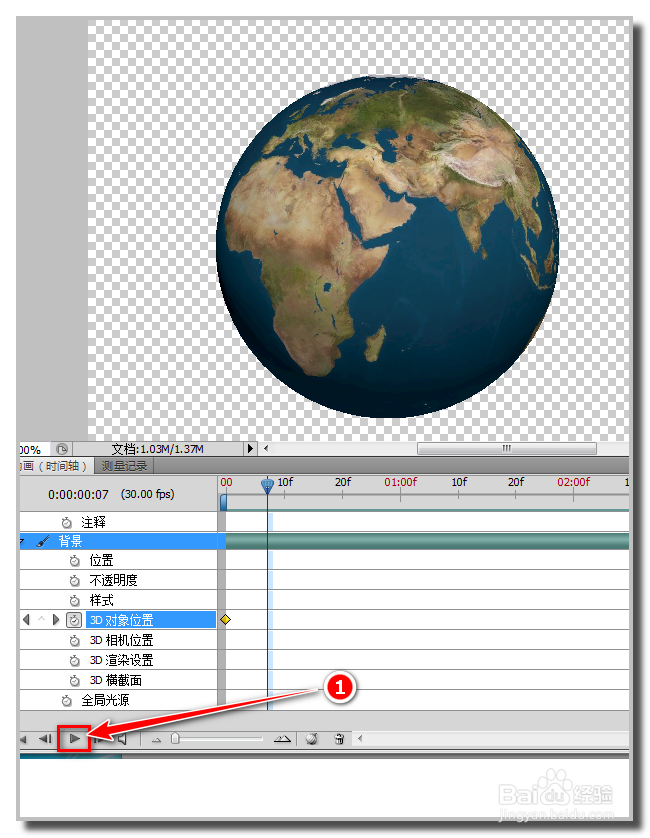Click the current-time indicator playhead
Screen dimensions: 650x838
(x=267, y=485)
